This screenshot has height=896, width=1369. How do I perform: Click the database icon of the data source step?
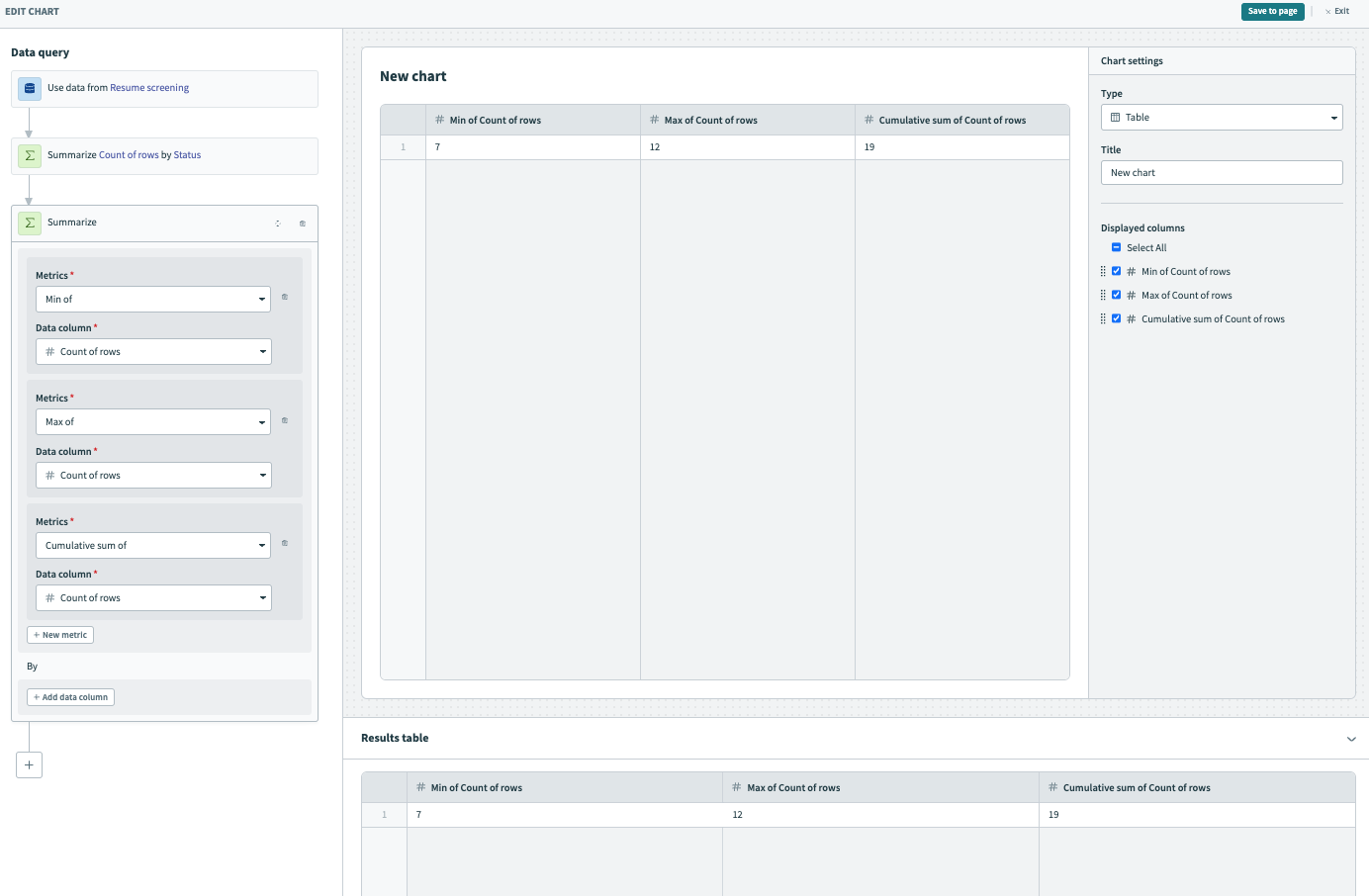[30, 88]
